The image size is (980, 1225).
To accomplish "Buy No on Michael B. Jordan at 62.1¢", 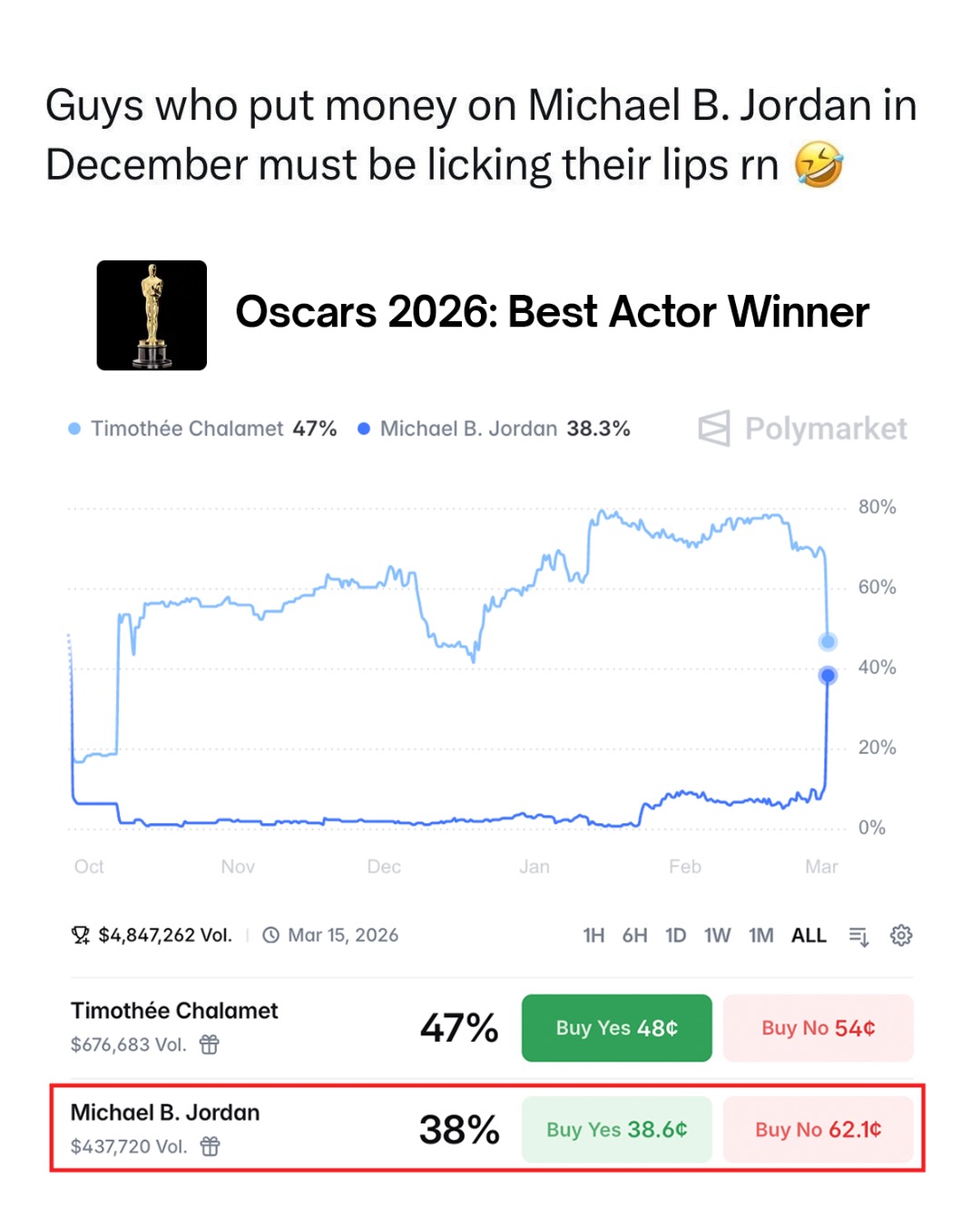I will (x=818, y=1130).
